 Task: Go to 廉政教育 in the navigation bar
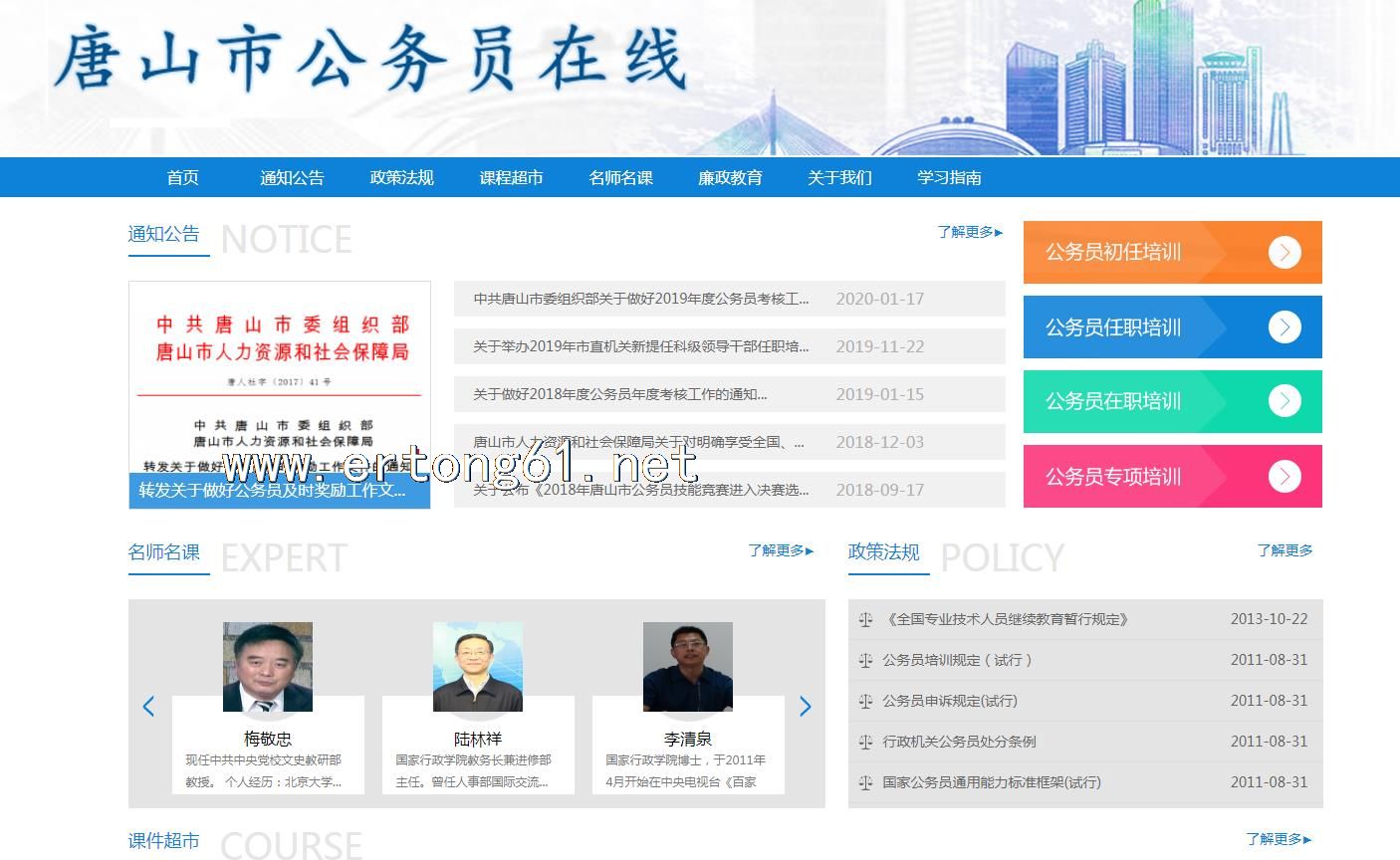click(x=730, y=178)
